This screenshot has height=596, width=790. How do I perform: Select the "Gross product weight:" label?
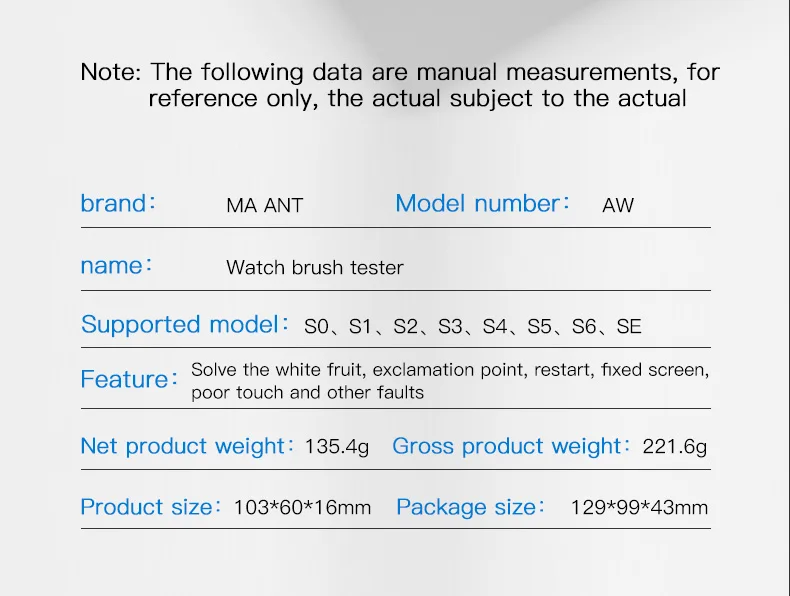tap(512, 446)
